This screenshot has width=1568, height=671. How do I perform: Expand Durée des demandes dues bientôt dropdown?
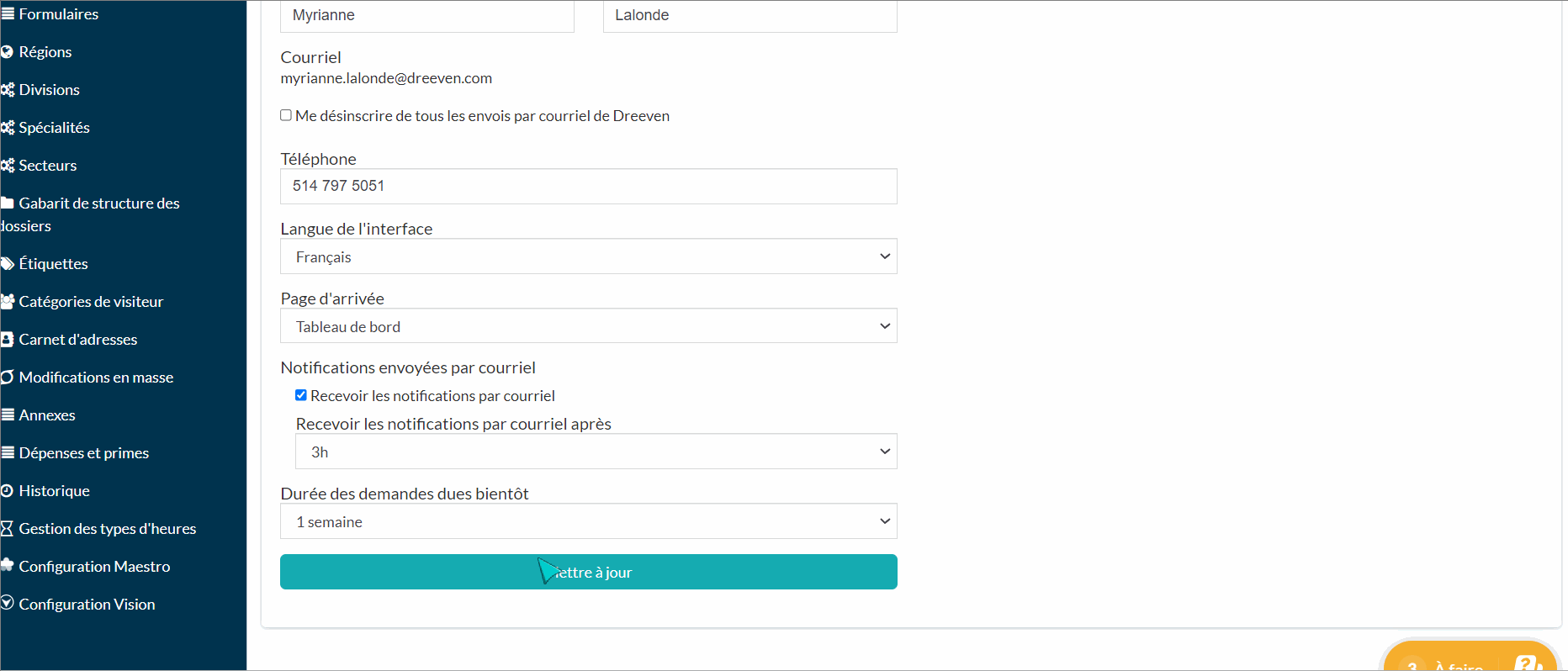click(x=589, y=521)
